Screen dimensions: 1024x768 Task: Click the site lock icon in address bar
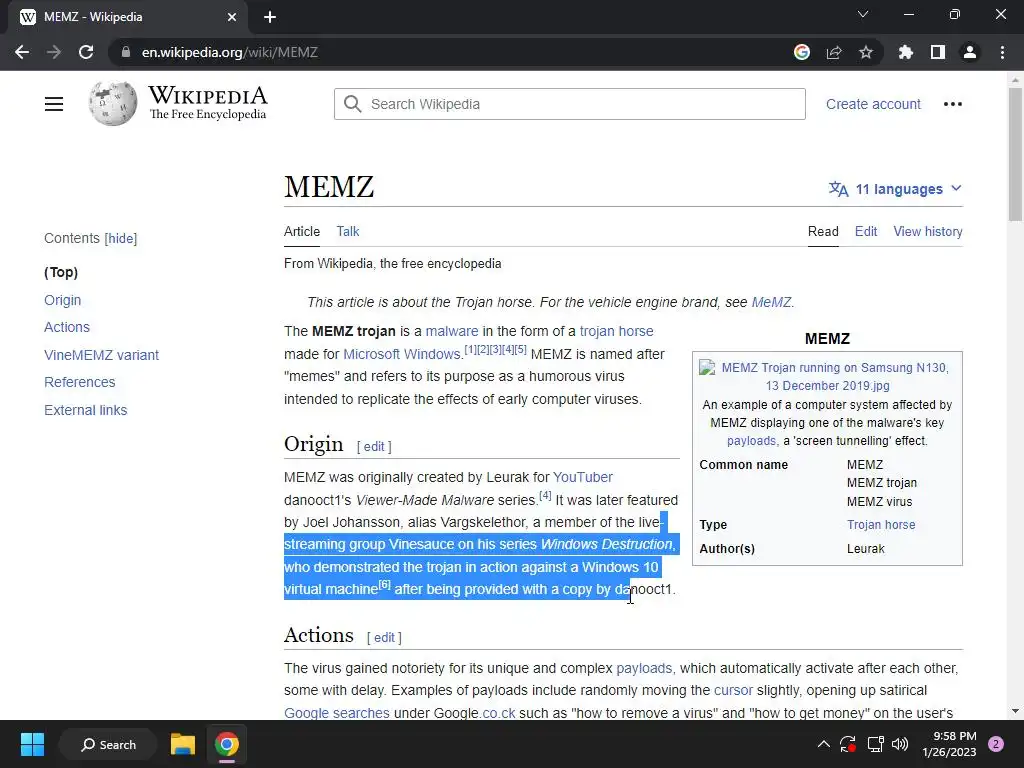[x=126, y=52]
